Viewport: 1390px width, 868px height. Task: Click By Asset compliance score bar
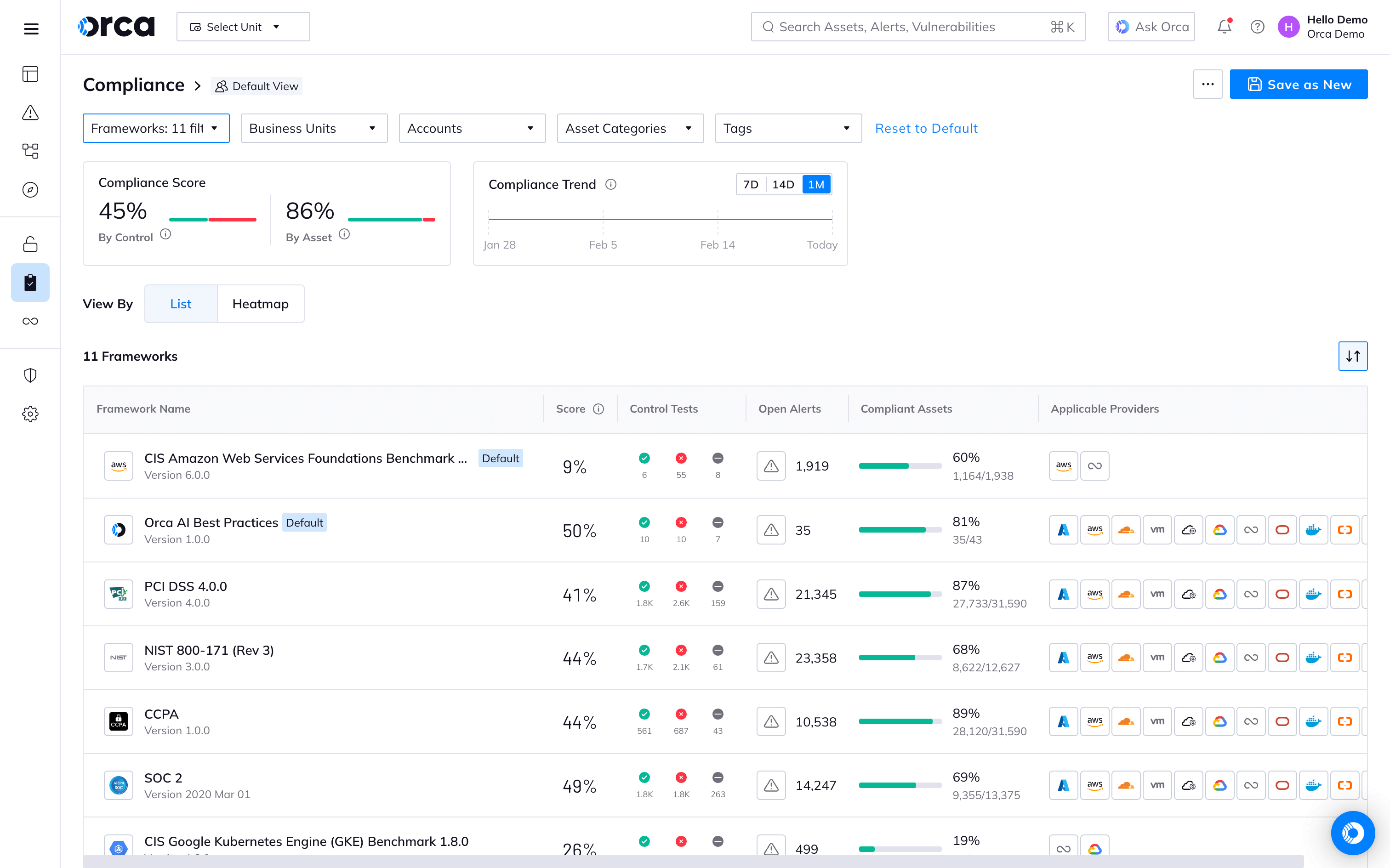coord(392,219)
